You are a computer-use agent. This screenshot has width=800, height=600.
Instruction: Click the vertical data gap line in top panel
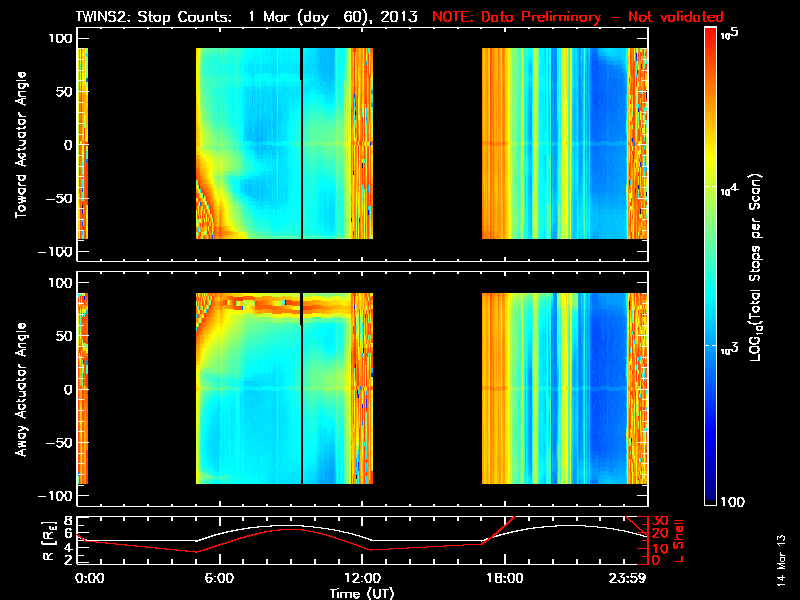[302, 143]
